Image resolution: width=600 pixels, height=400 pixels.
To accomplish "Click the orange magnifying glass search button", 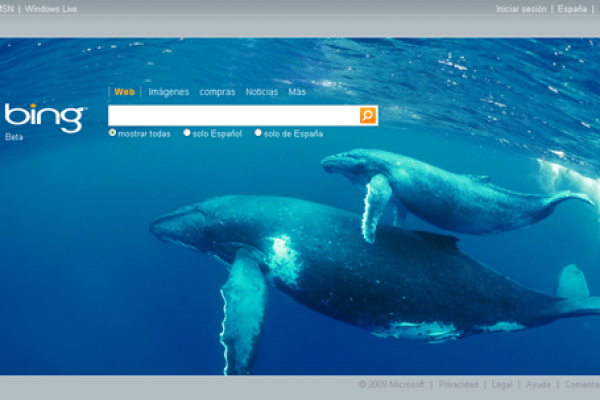I will point(368,116).
